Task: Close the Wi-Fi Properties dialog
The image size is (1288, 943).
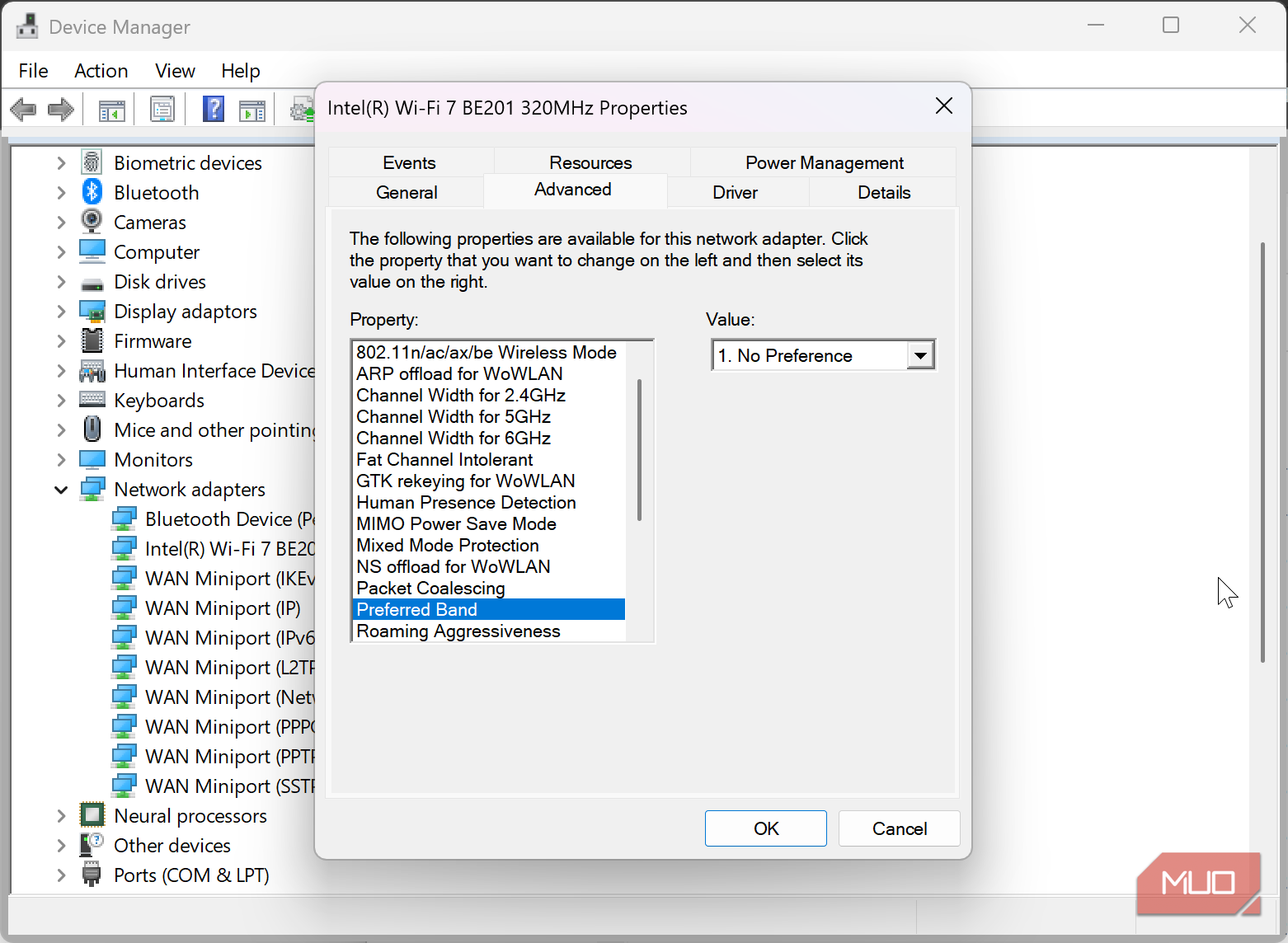Action: point(944,106)
